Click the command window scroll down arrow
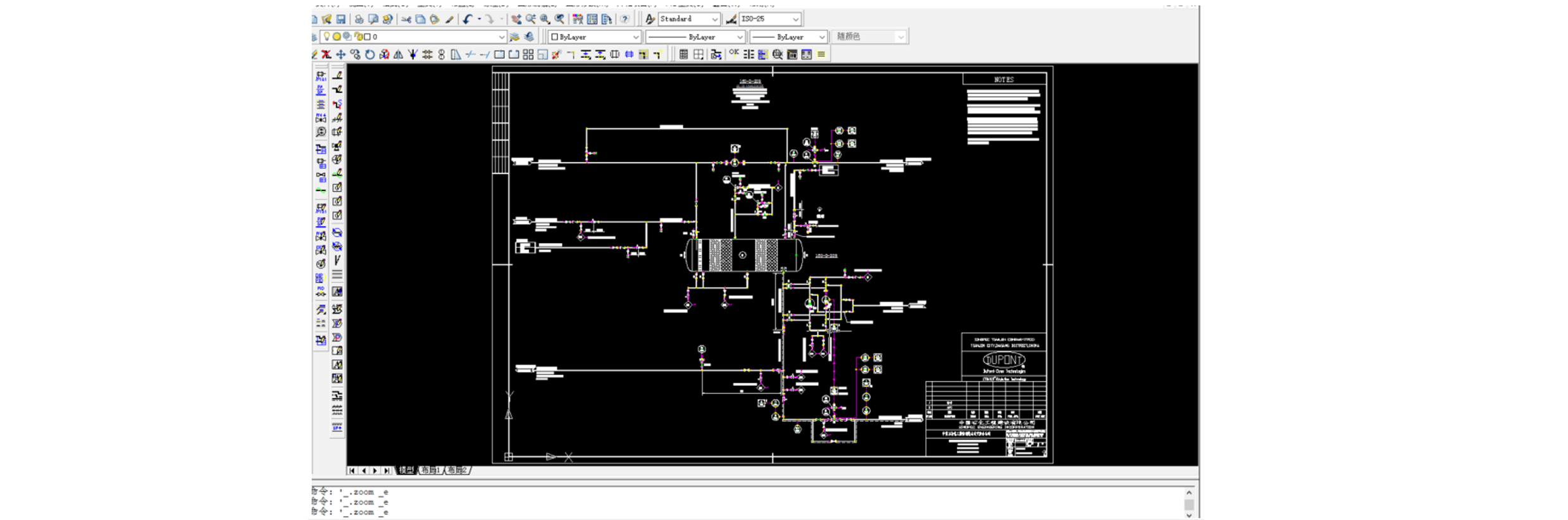Image resolution: width=1568 pixels, height=520 pixels. (1189, 515)
